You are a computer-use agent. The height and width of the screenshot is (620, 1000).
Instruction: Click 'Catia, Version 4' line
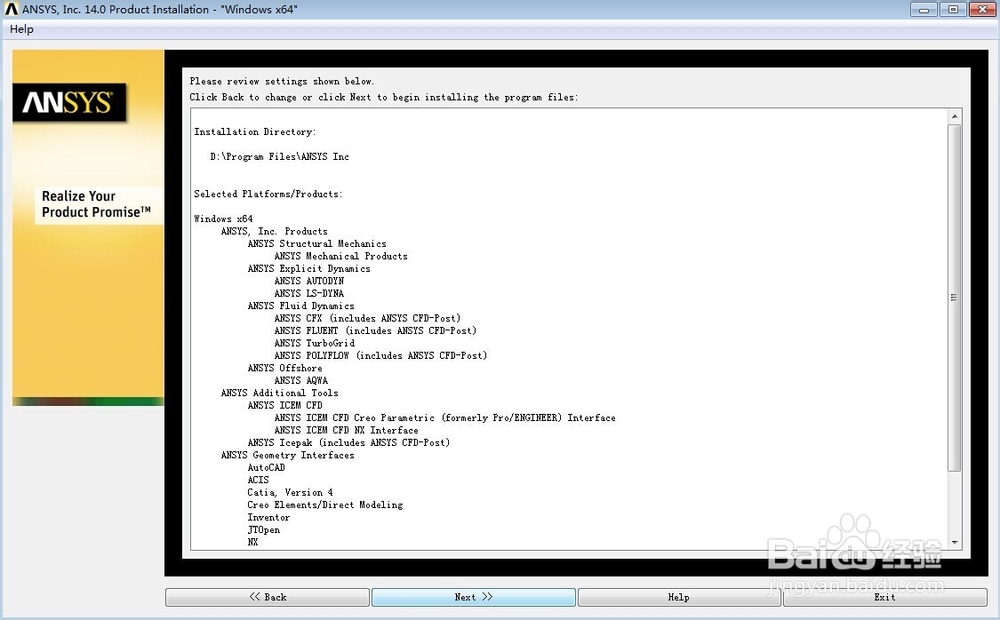[290, 492]
